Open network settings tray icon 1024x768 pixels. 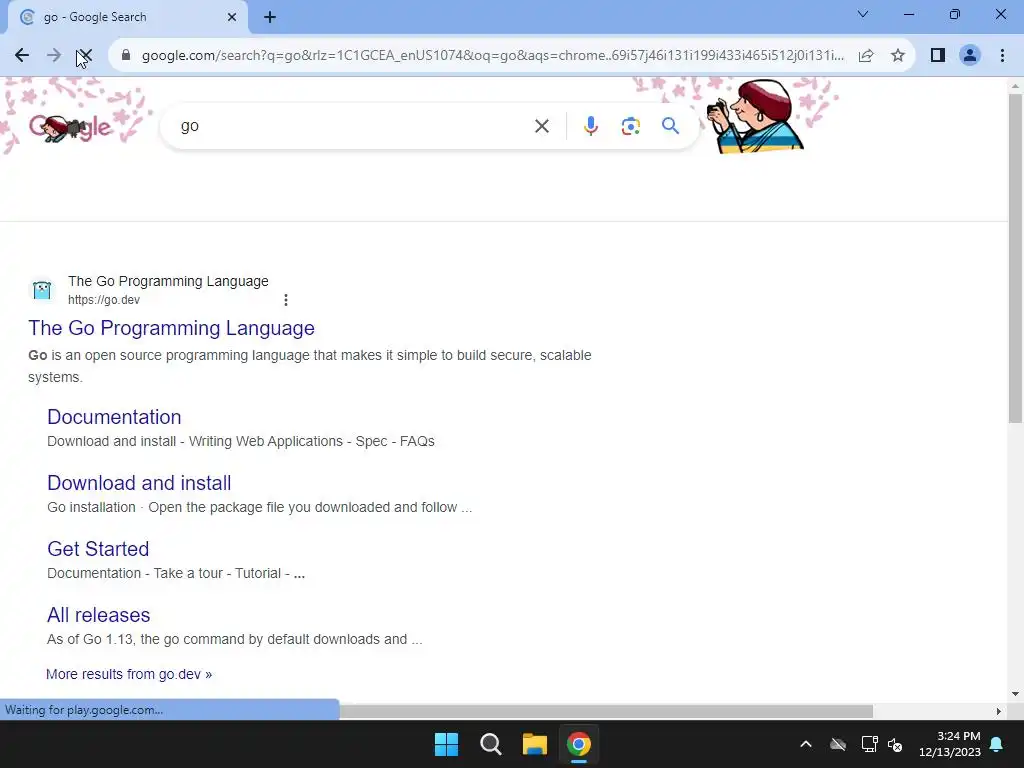(x=869, y=744)
